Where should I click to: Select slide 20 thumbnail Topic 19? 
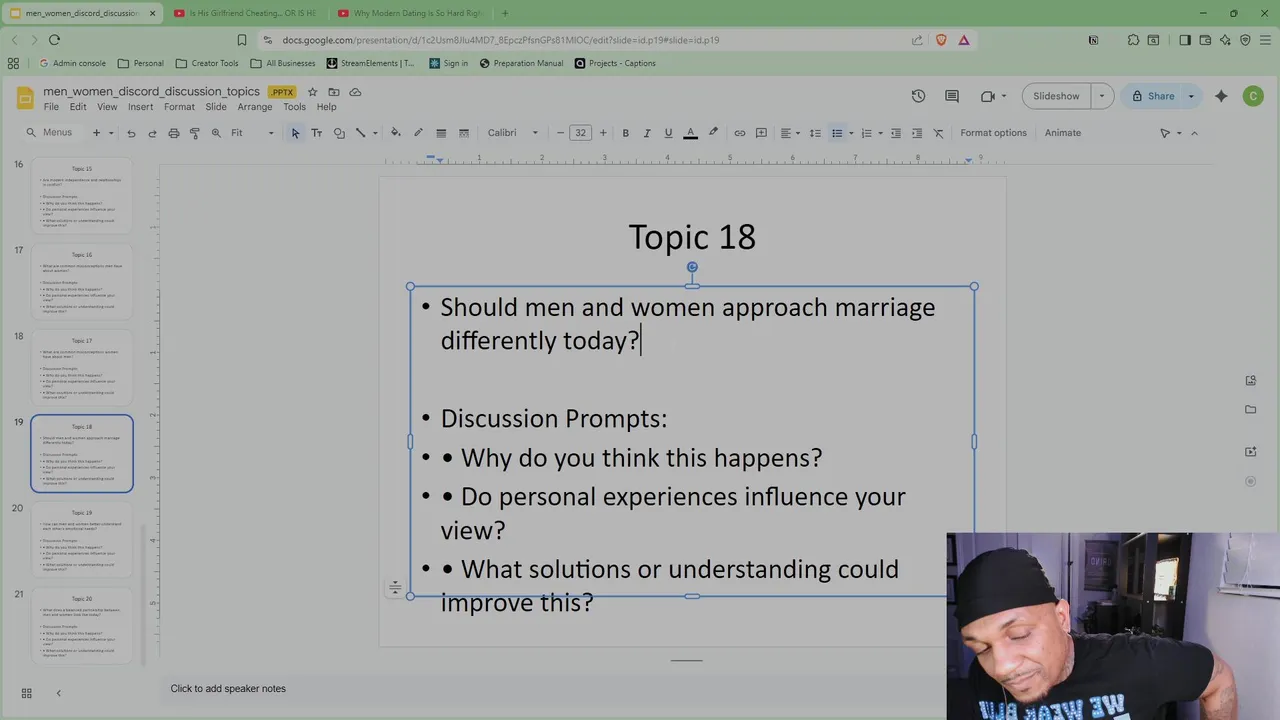pyautogui.click(x=82, y=540)
